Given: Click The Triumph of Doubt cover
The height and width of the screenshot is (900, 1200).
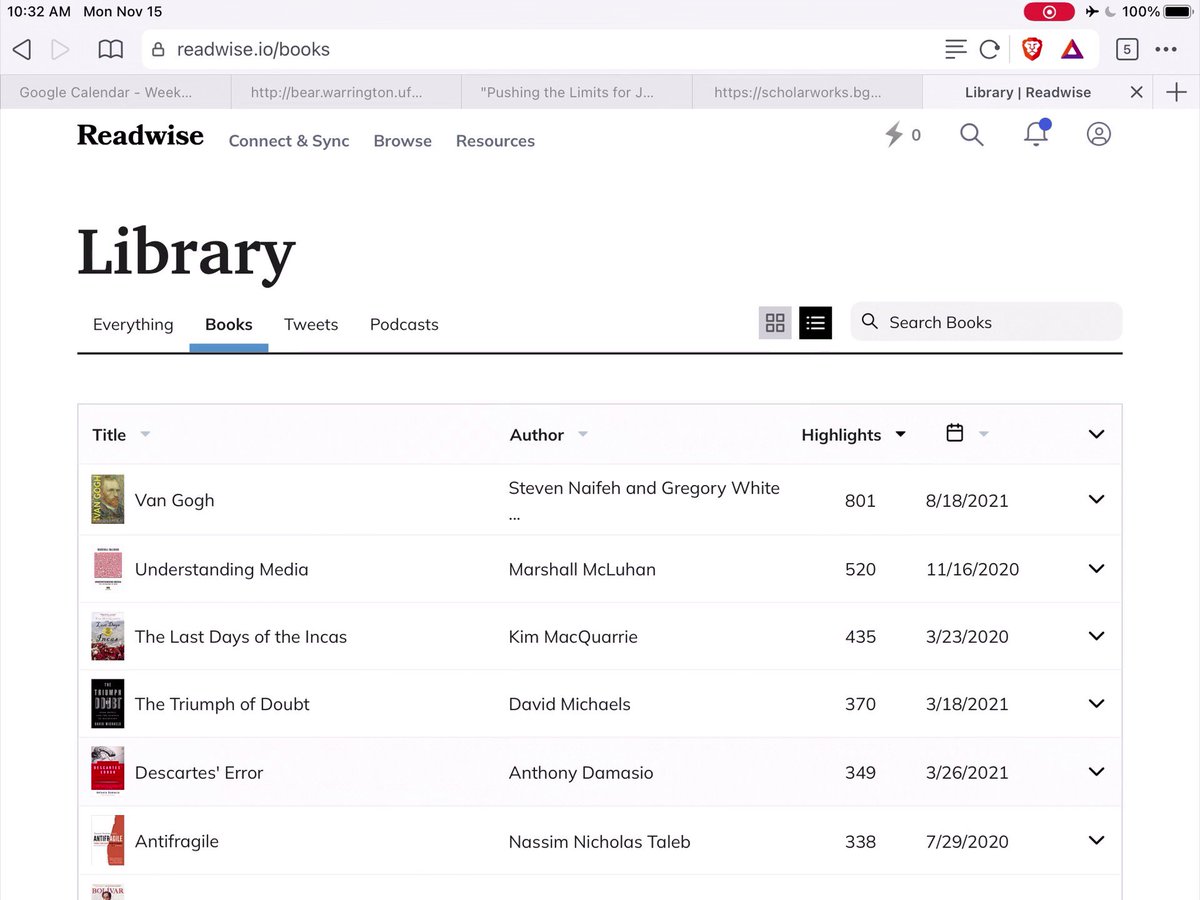Looking at the screenshot, I should pos(108,704).
